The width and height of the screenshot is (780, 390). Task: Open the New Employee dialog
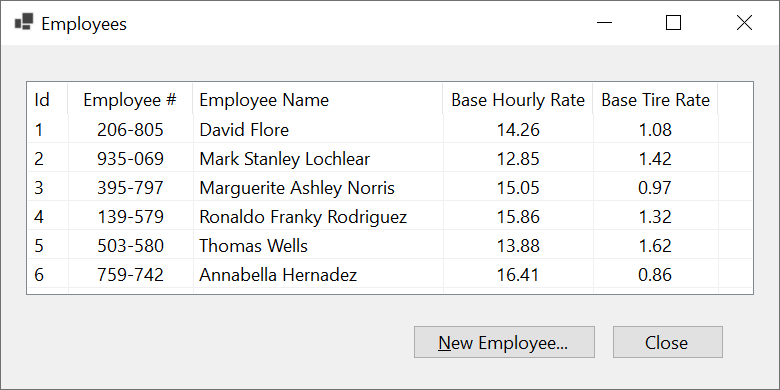pyautogui.click(x=504, y=342)
